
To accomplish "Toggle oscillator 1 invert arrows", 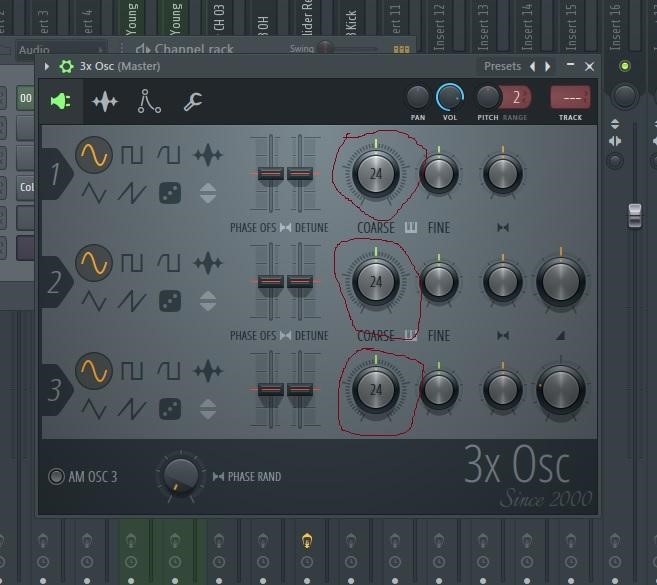I will tap(208, 193).
